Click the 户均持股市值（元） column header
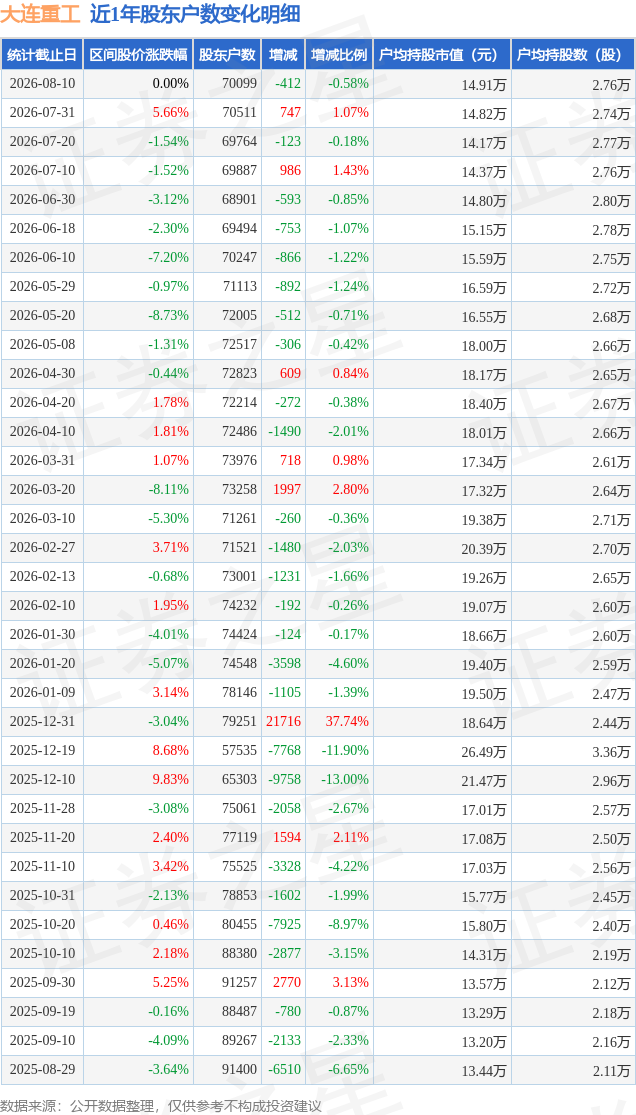This screenshot has height=1115, width=636. pos(442,55)
